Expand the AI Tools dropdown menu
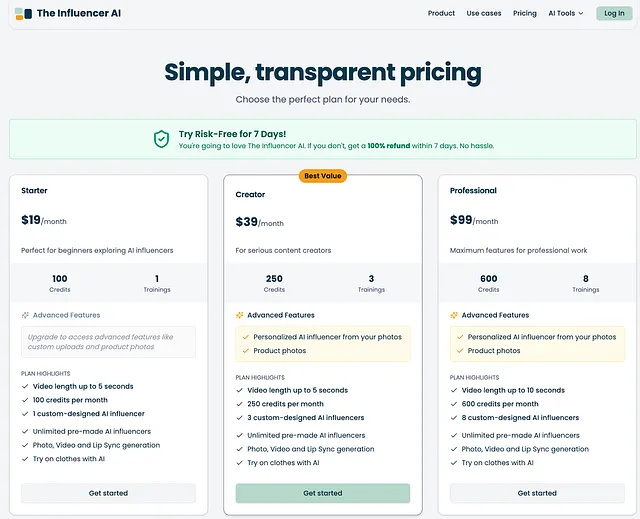The width and height of the screenshot is (640, 519). coord(565,13)
